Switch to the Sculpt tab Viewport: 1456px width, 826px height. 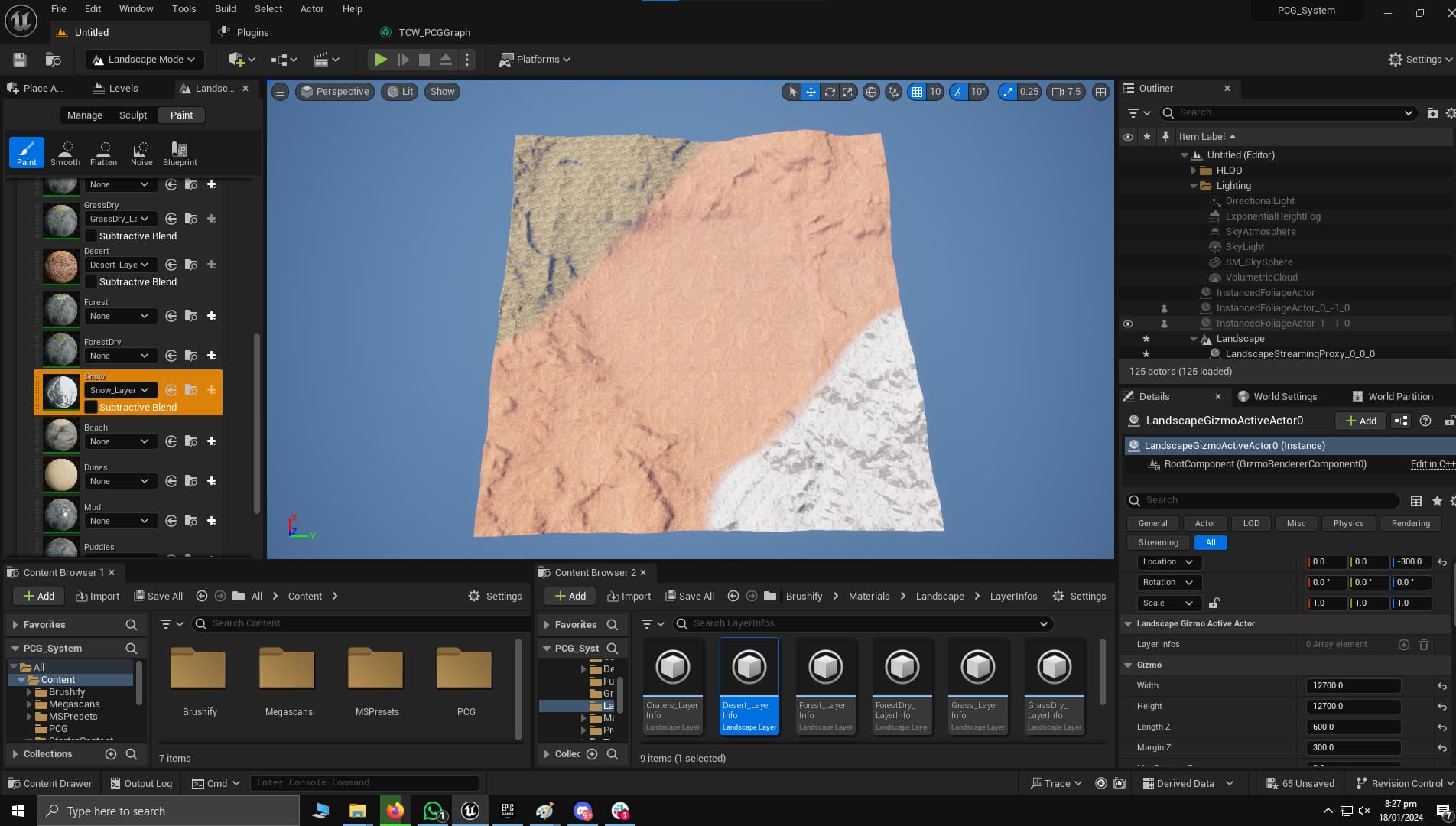(x=133, y=115)
